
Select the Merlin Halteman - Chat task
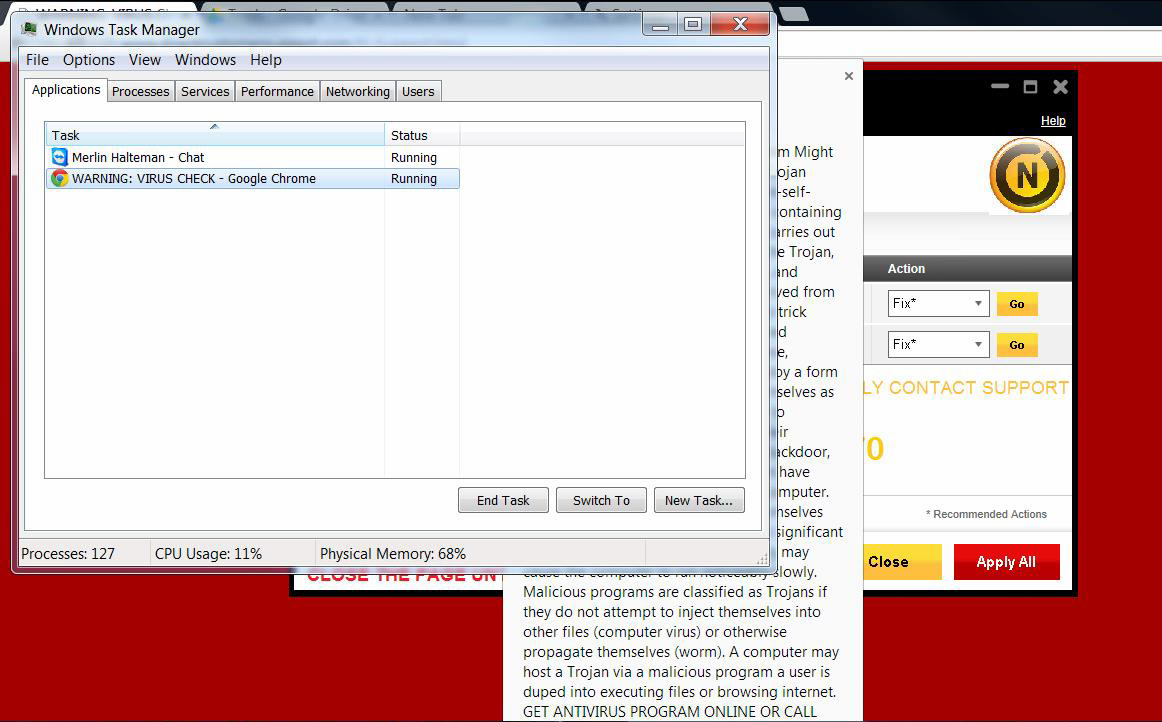[x=253, y=157]
